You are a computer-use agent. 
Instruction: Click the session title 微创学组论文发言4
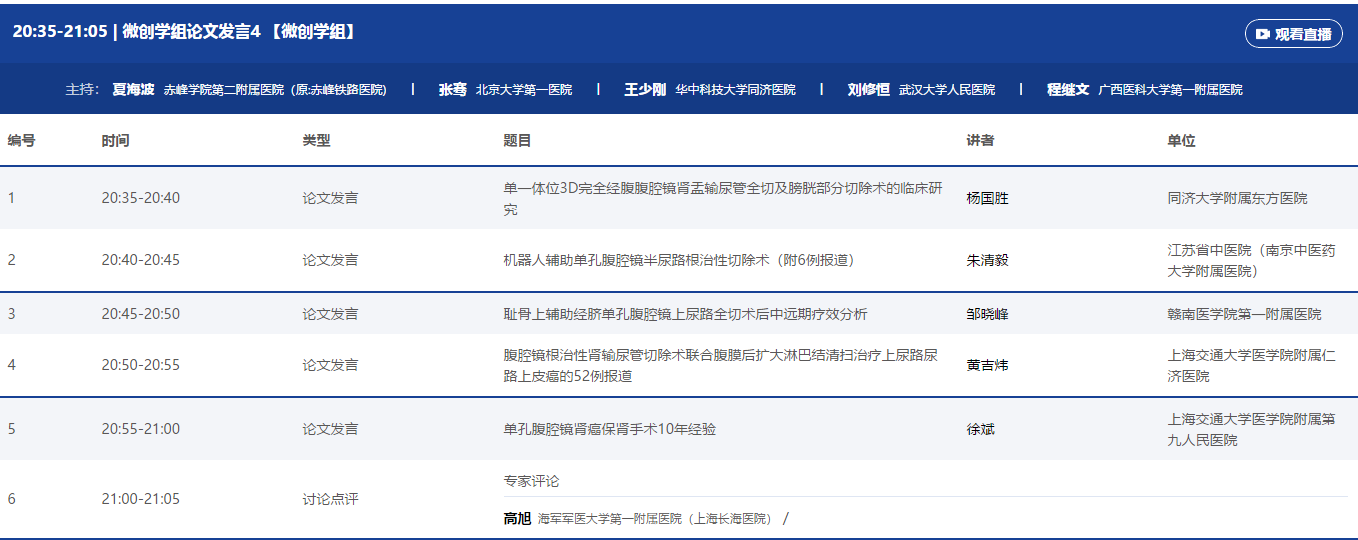tap(239, 32)
